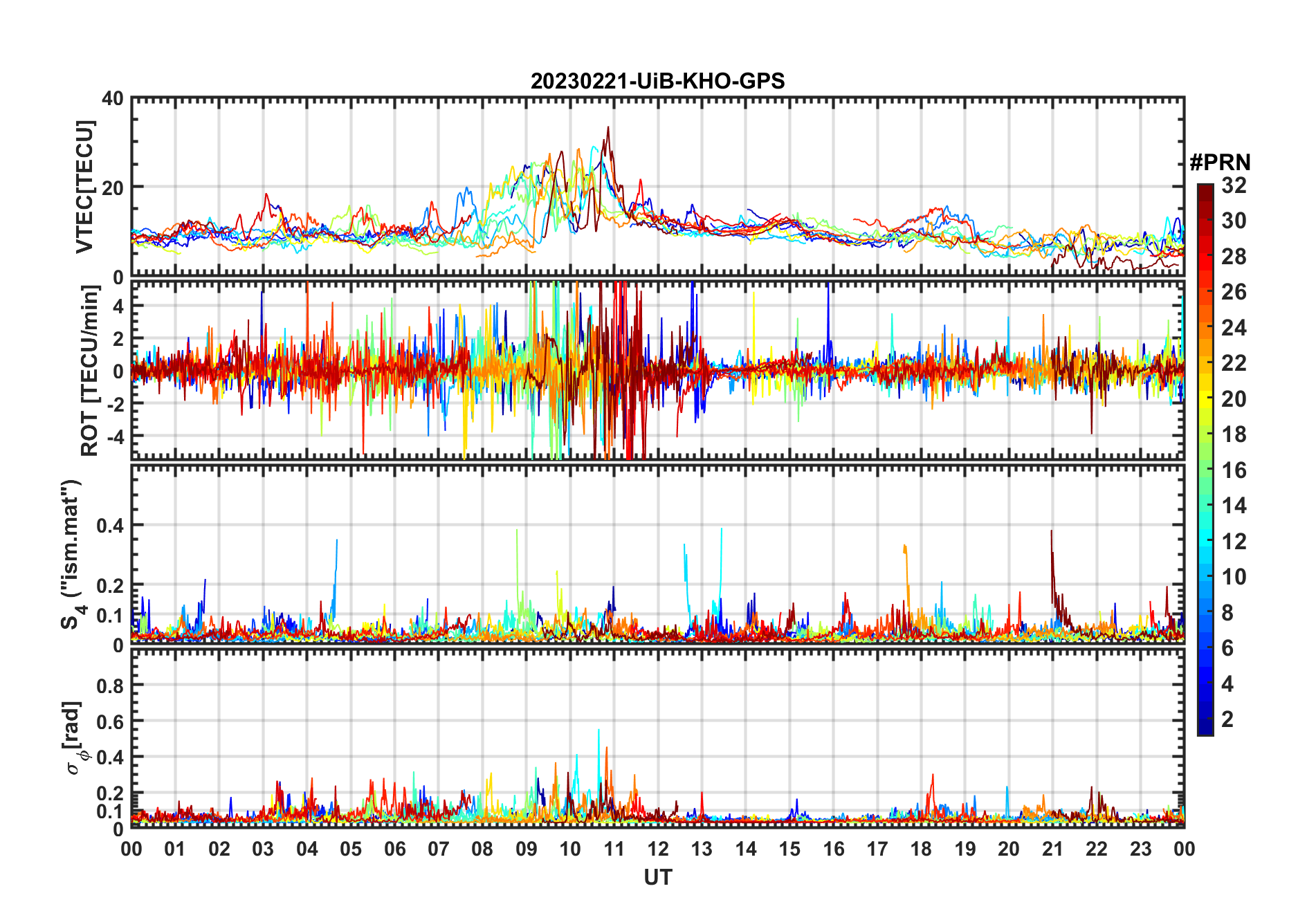
Task: Click x-axis hour label 11
Action: [614, 849]
